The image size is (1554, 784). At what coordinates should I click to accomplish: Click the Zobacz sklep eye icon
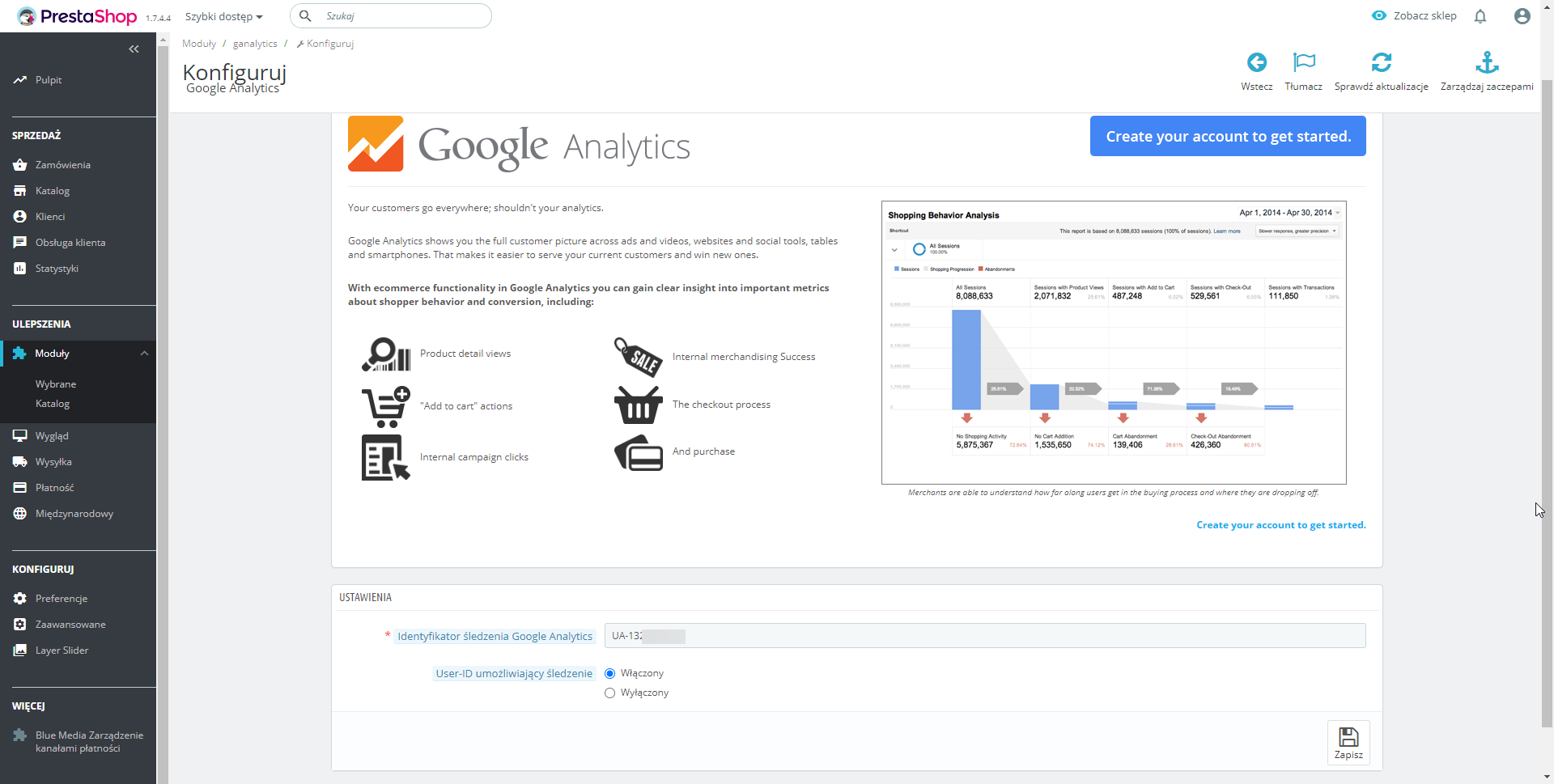1379,15
